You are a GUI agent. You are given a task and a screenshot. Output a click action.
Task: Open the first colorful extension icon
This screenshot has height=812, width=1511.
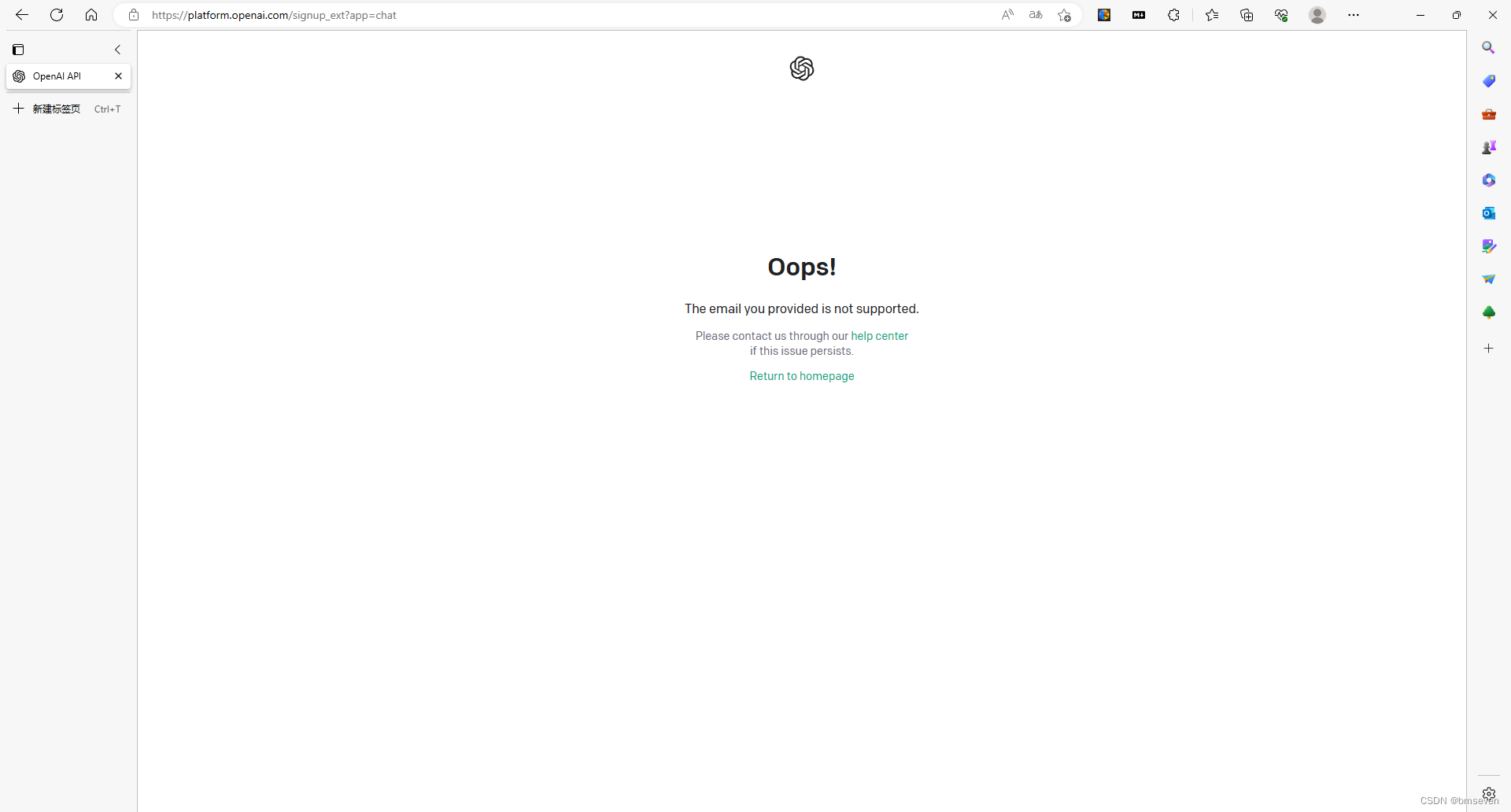click(x=1104, y=15)
